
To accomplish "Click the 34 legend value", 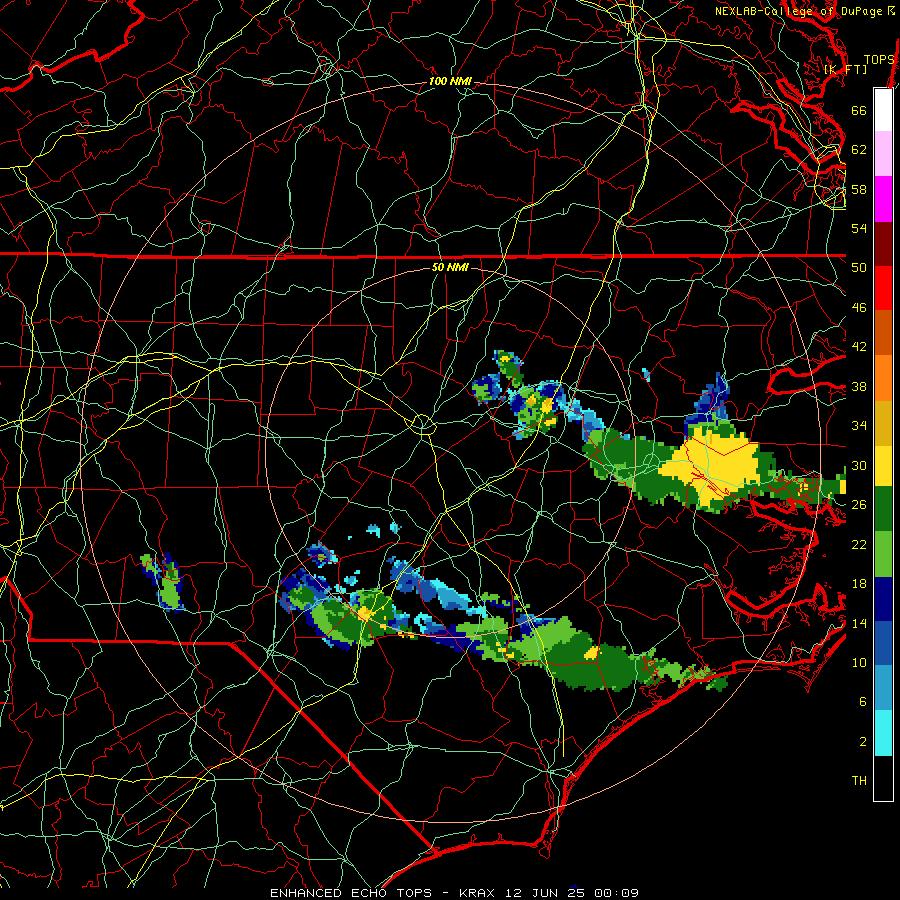I will click(x=859, y=426).
